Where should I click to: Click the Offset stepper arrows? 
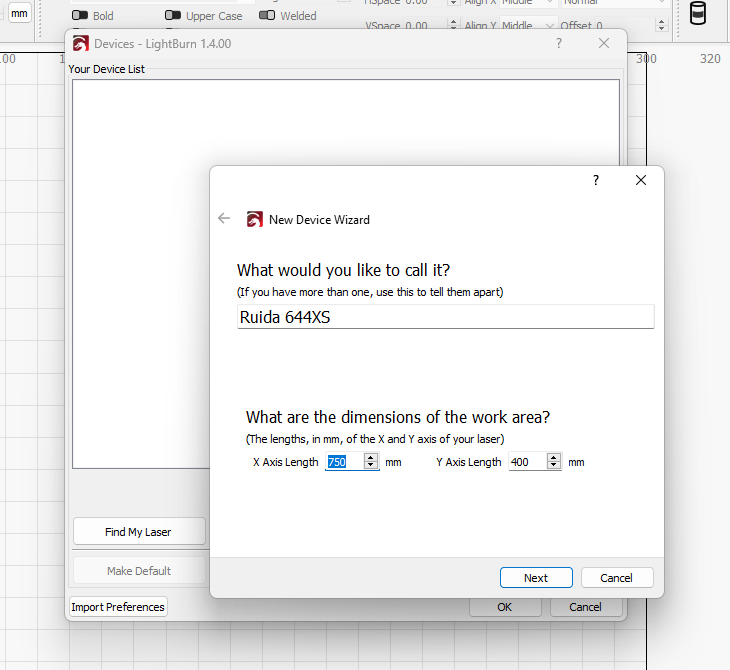pyautogui.click(x=661, y=25)
